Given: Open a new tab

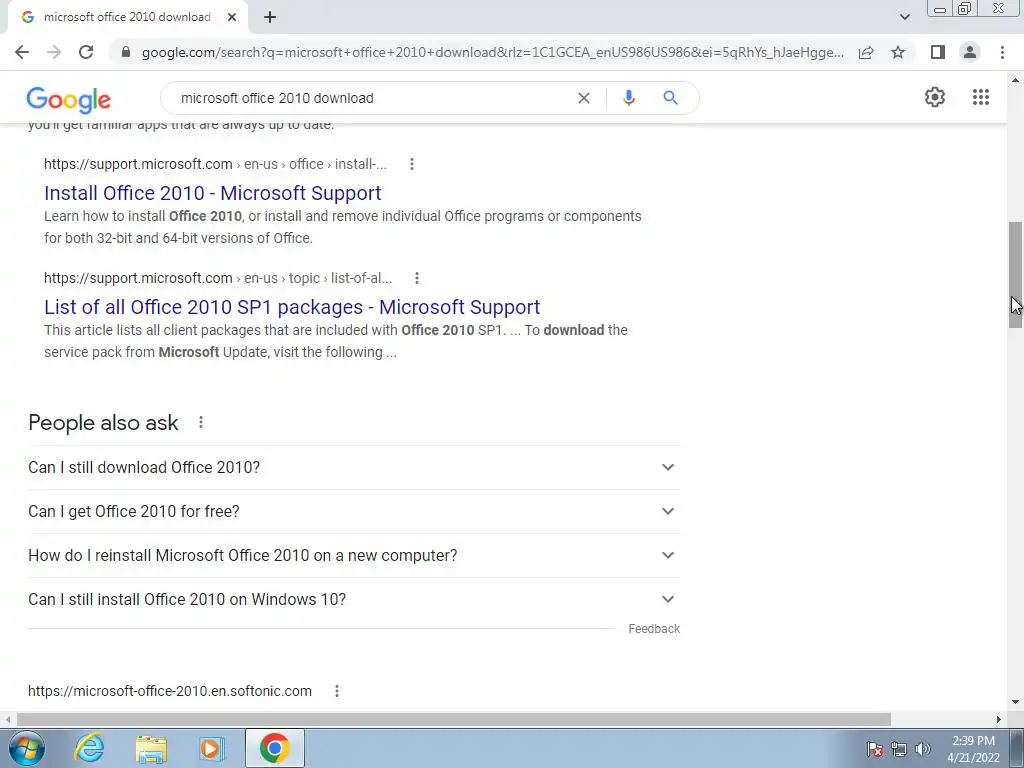Looking at the screenshot, I should [270, 17].
